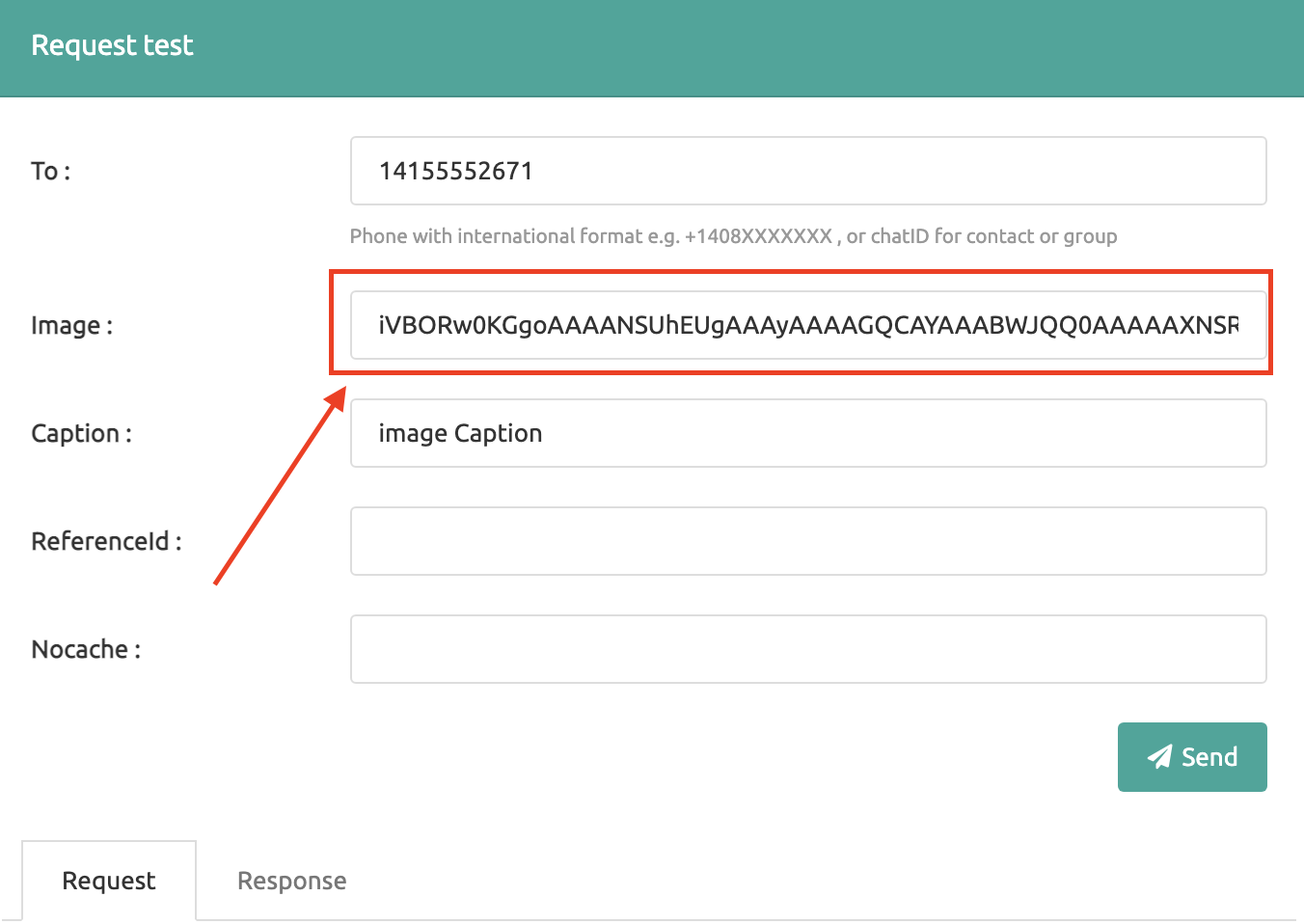Focus the Caption input field
1304x924 pixels.
pos(808,433)
